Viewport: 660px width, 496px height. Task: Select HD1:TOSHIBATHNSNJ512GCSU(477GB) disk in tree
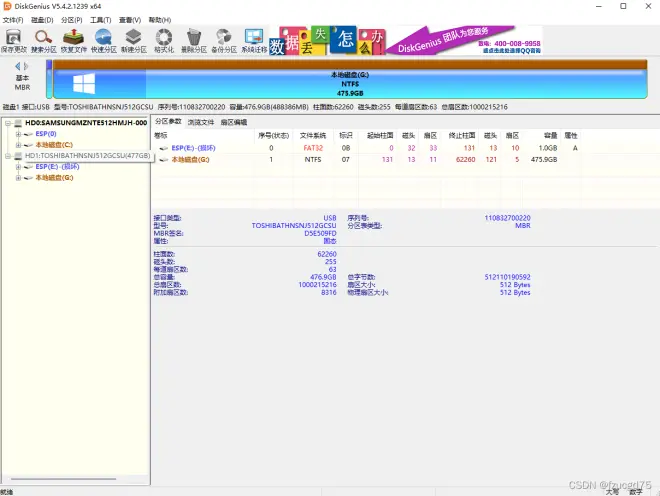[x=87, y=156]
